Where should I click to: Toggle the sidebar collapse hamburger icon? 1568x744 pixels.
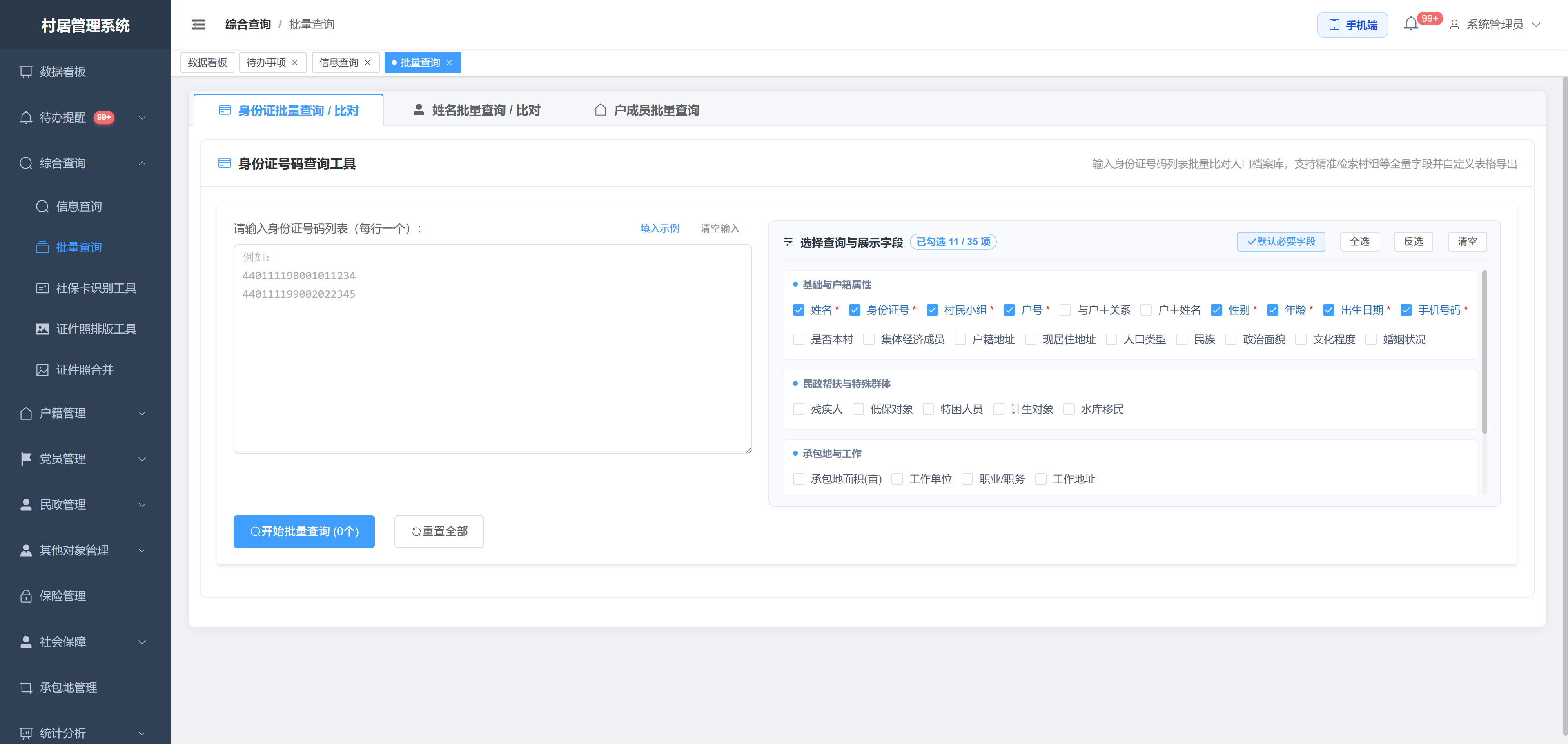click(x=198, y=25)
